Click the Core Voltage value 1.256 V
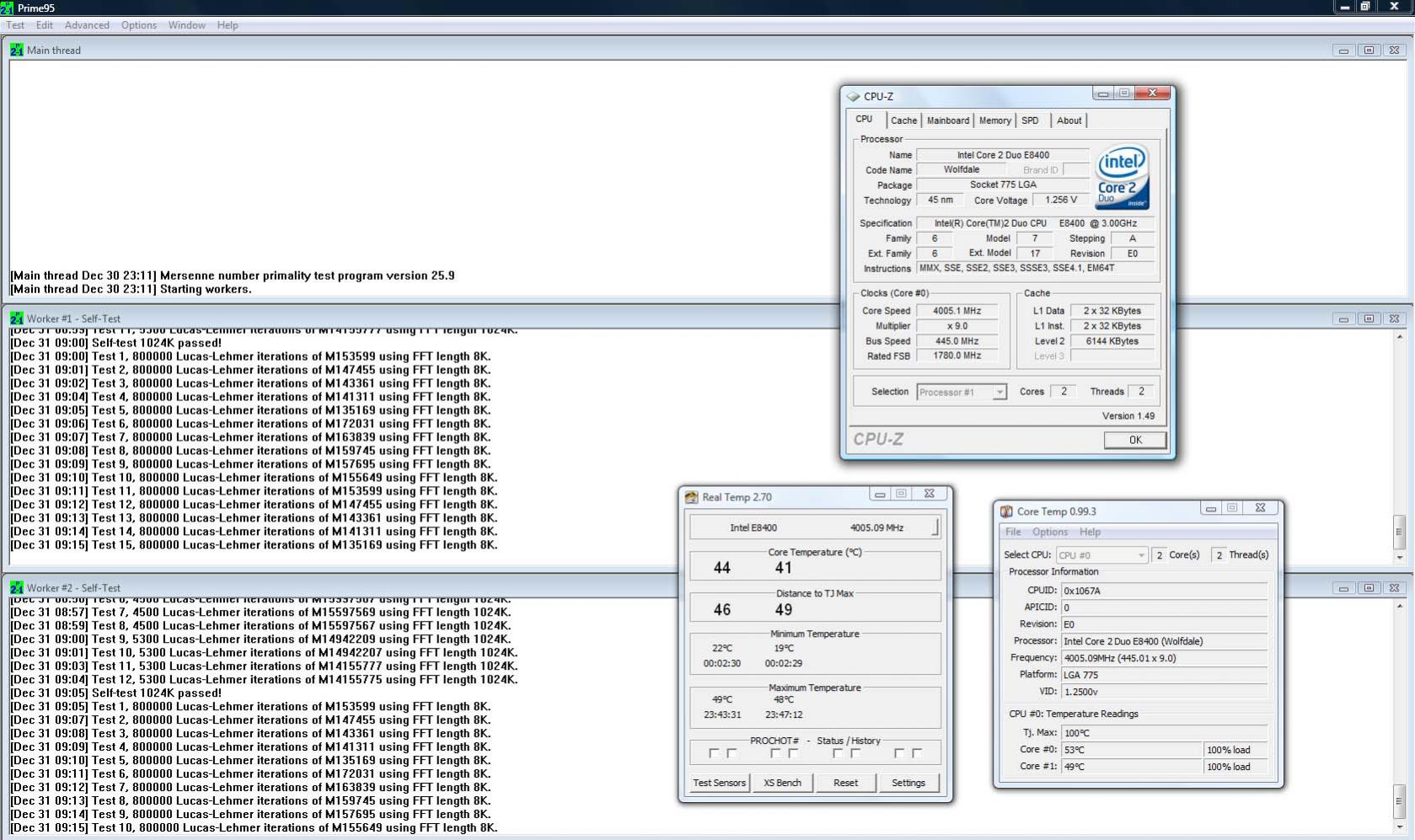 tap(1061, 201)
